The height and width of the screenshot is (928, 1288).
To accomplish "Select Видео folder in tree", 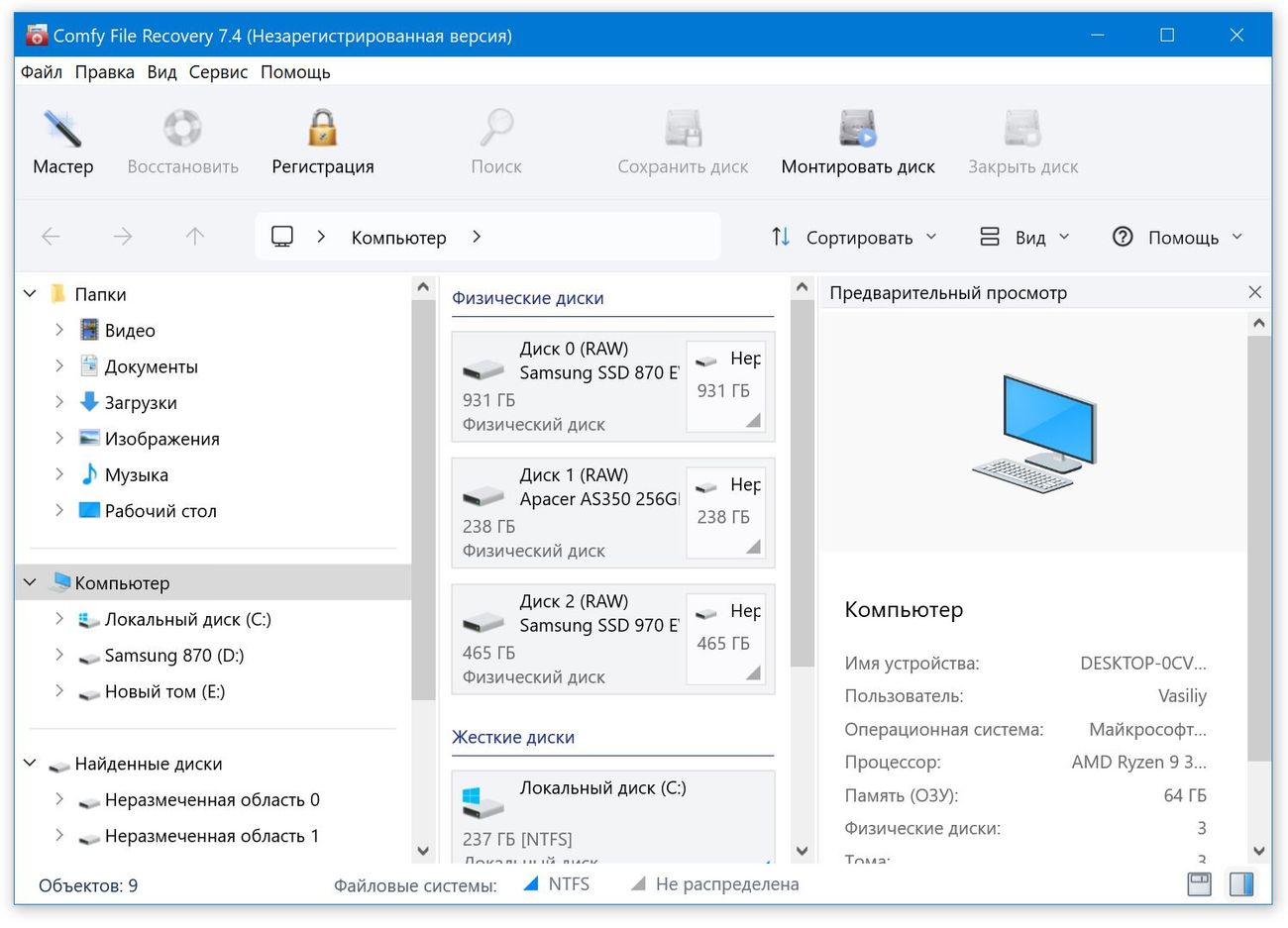I will click(x=130, y=330).
